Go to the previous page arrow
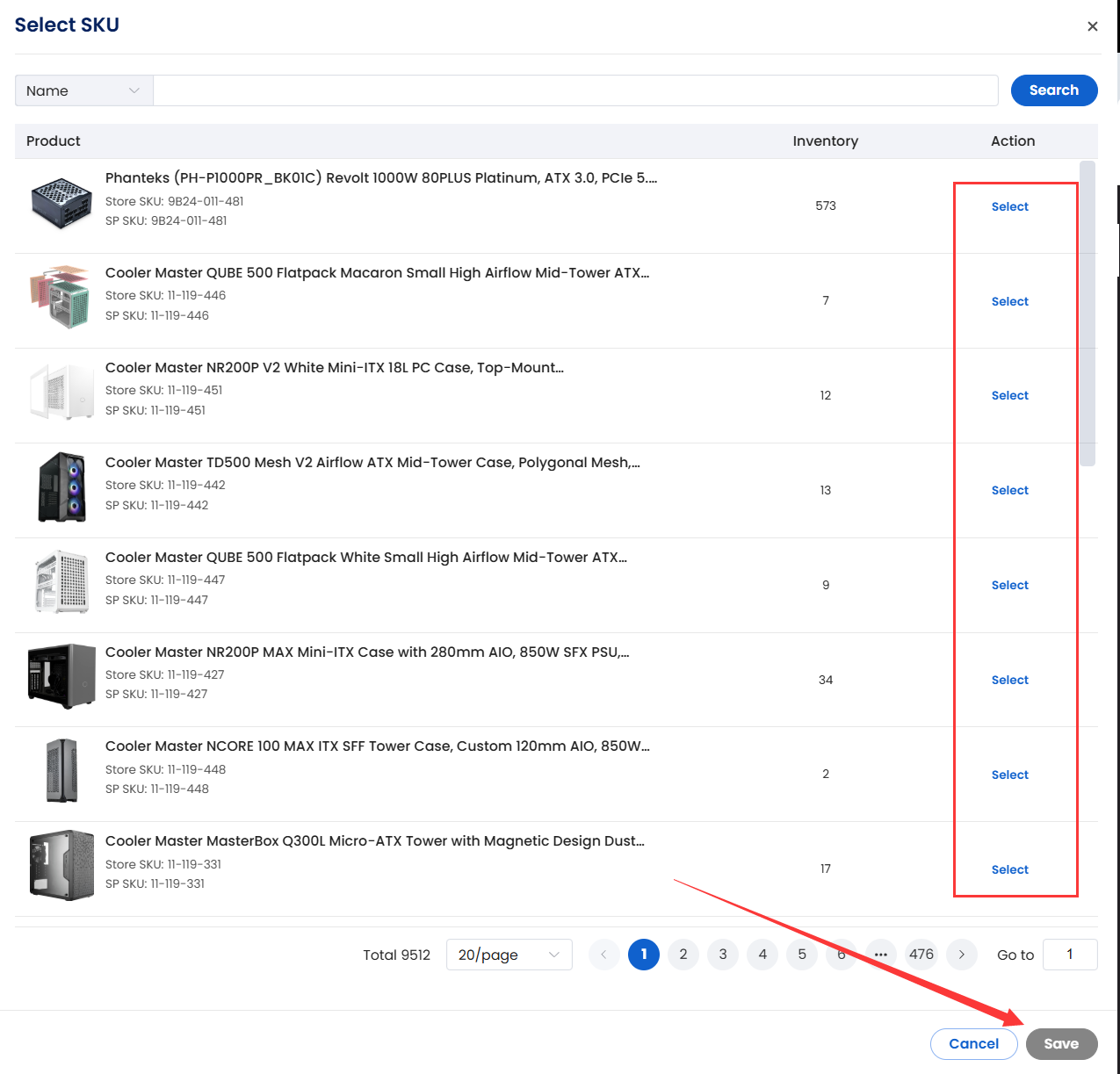 [603, 955]
